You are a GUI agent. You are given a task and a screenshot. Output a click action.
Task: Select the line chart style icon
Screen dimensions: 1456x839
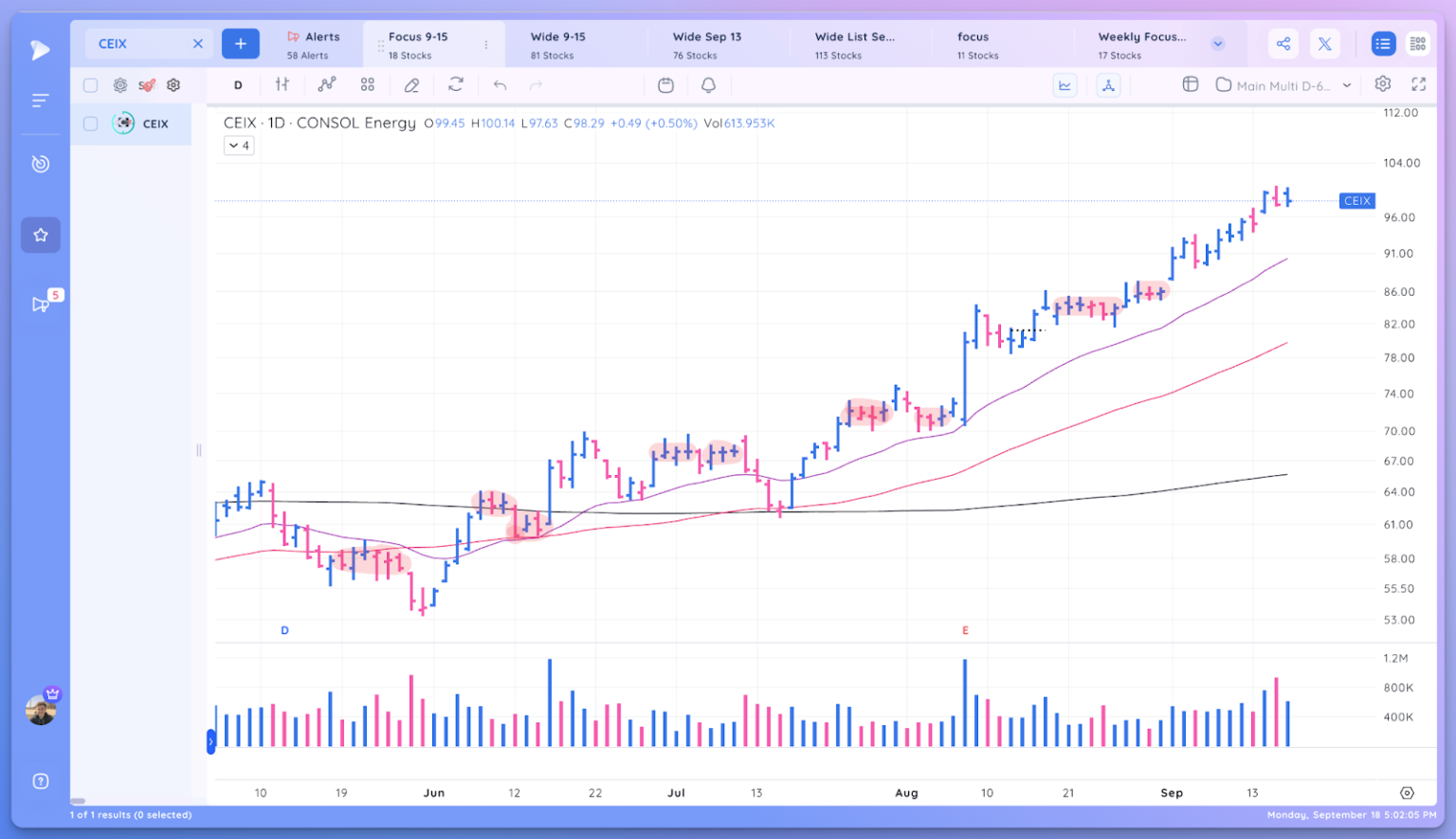(x=1065, y=85)
